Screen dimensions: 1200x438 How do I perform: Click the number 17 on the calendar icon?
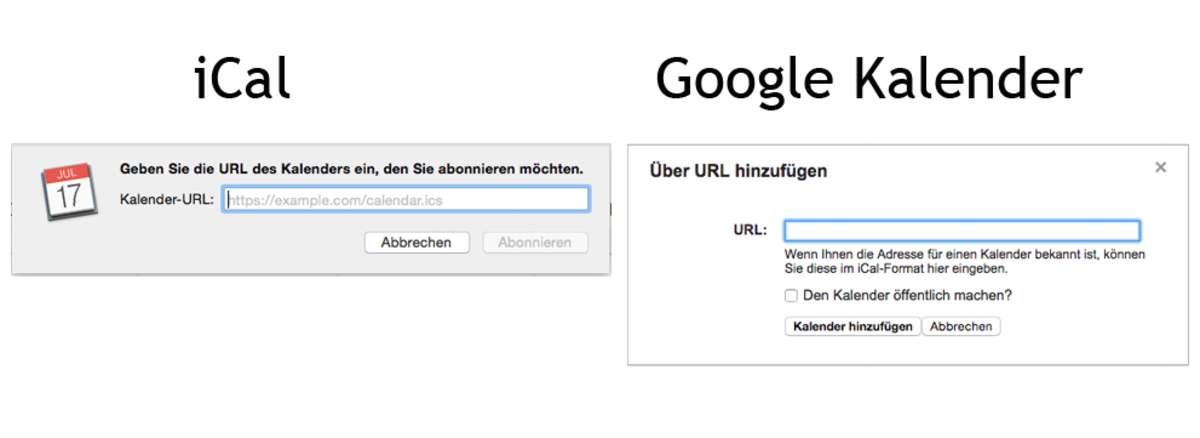(x=68, y=196)
